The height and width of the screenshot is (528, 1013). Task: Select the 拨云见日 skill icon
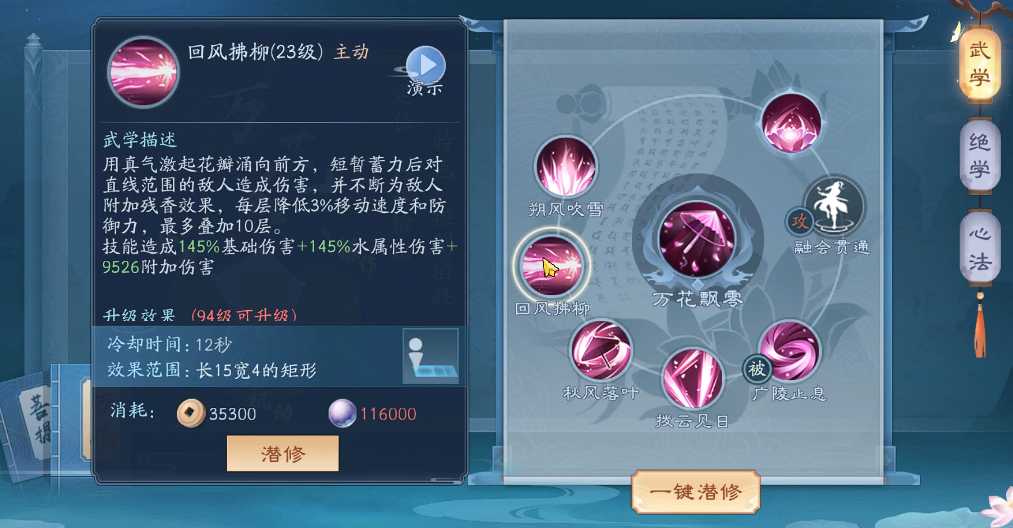click(x=692, y=378)
